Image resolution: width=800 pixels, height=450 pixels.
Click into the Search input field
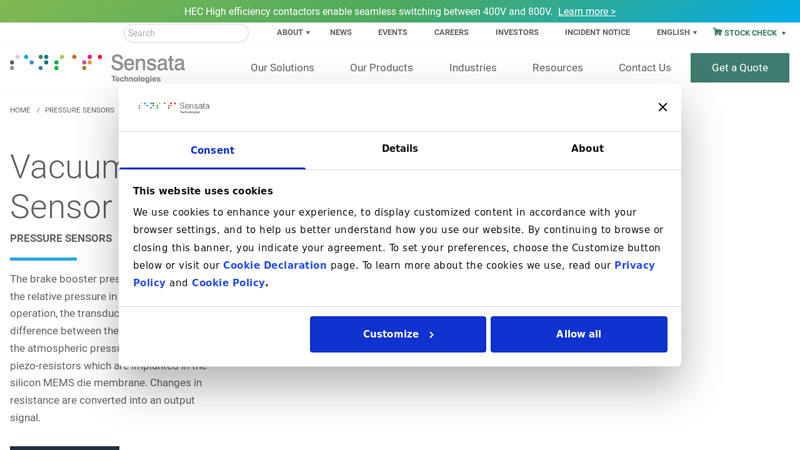click(186, 33)
